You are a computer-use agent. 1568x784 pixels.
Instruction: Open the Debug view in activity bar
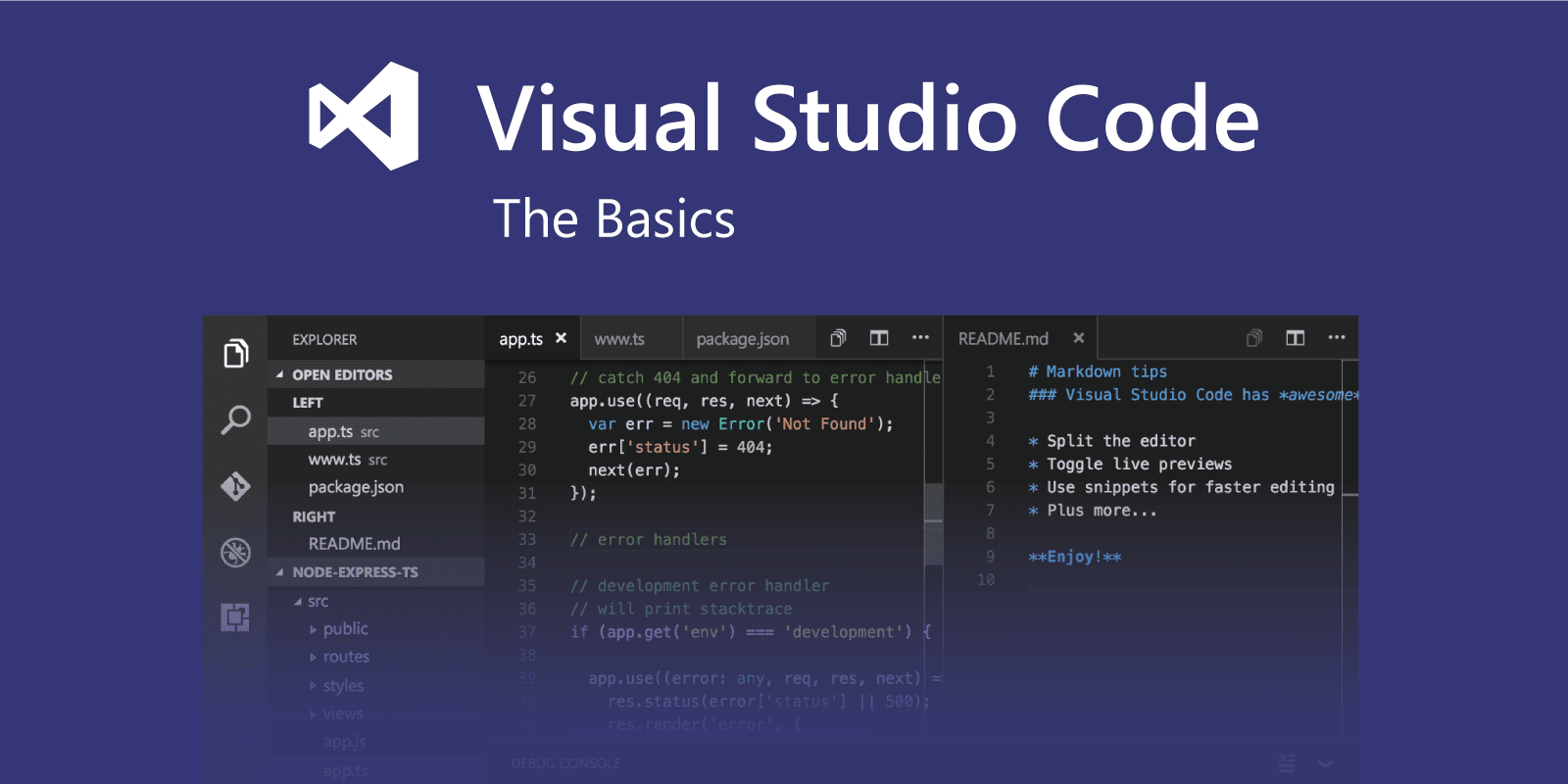coord(235,553)
